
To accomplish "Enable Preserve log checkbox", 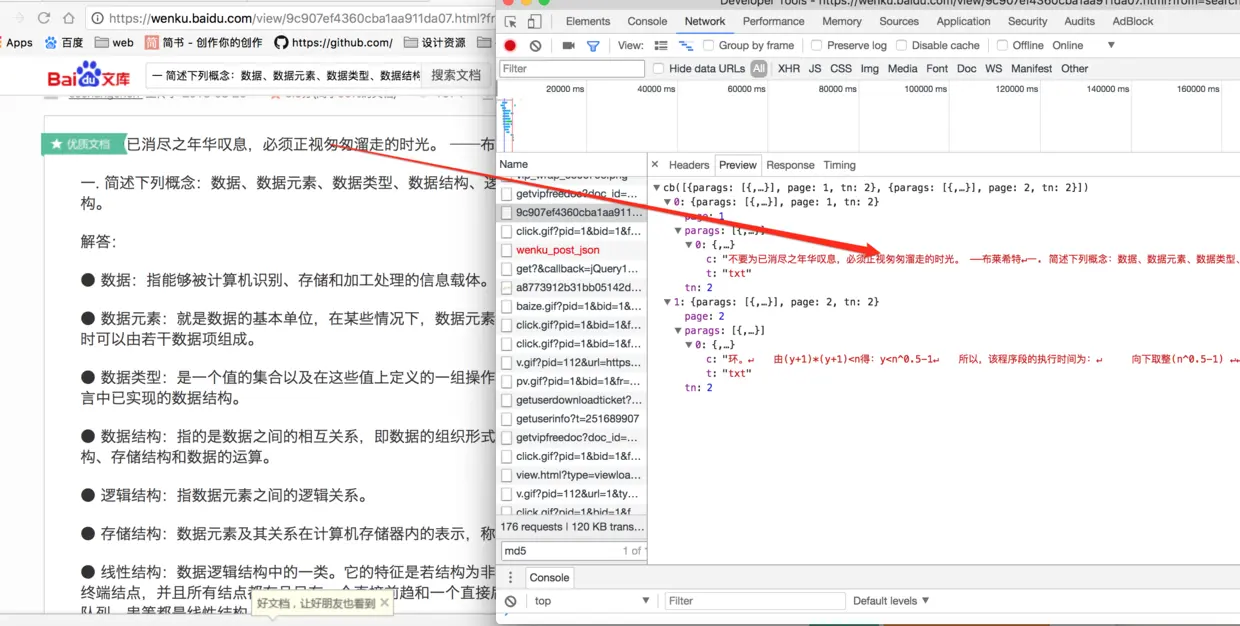I will pyautogui.click(x=817, y=46).
